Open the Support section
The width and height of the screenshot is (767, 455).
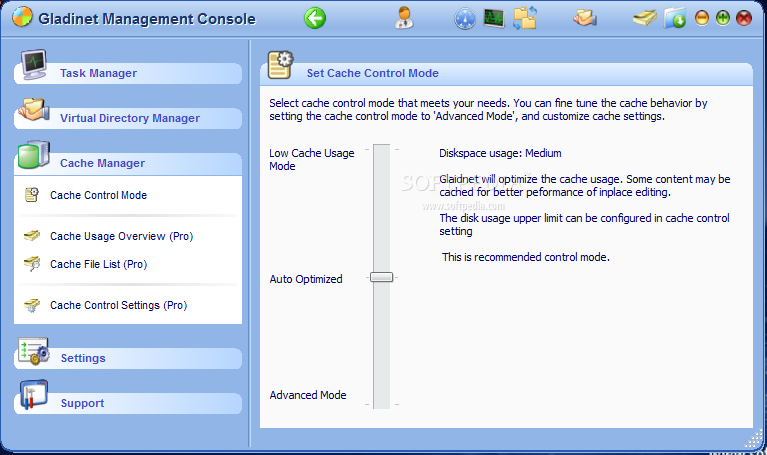point(82,403)
